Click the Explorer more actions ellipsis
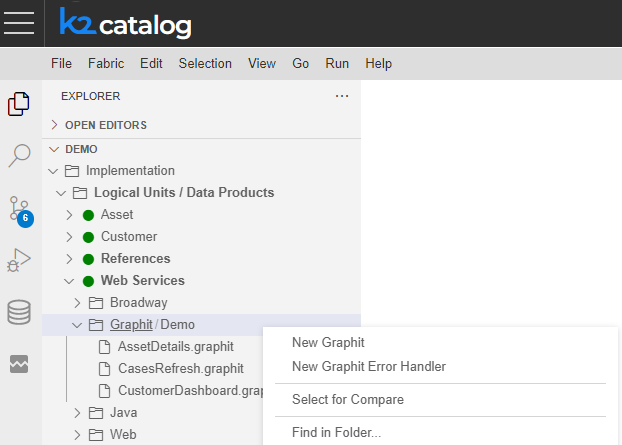Viewport: 622px width, 445px height. tap(342, 96)
